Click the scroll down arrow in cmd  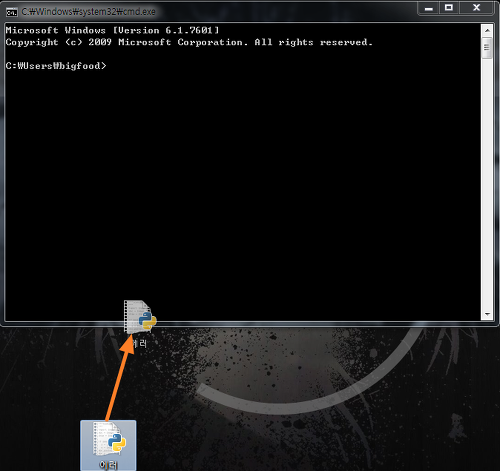[x=487, y=314]
